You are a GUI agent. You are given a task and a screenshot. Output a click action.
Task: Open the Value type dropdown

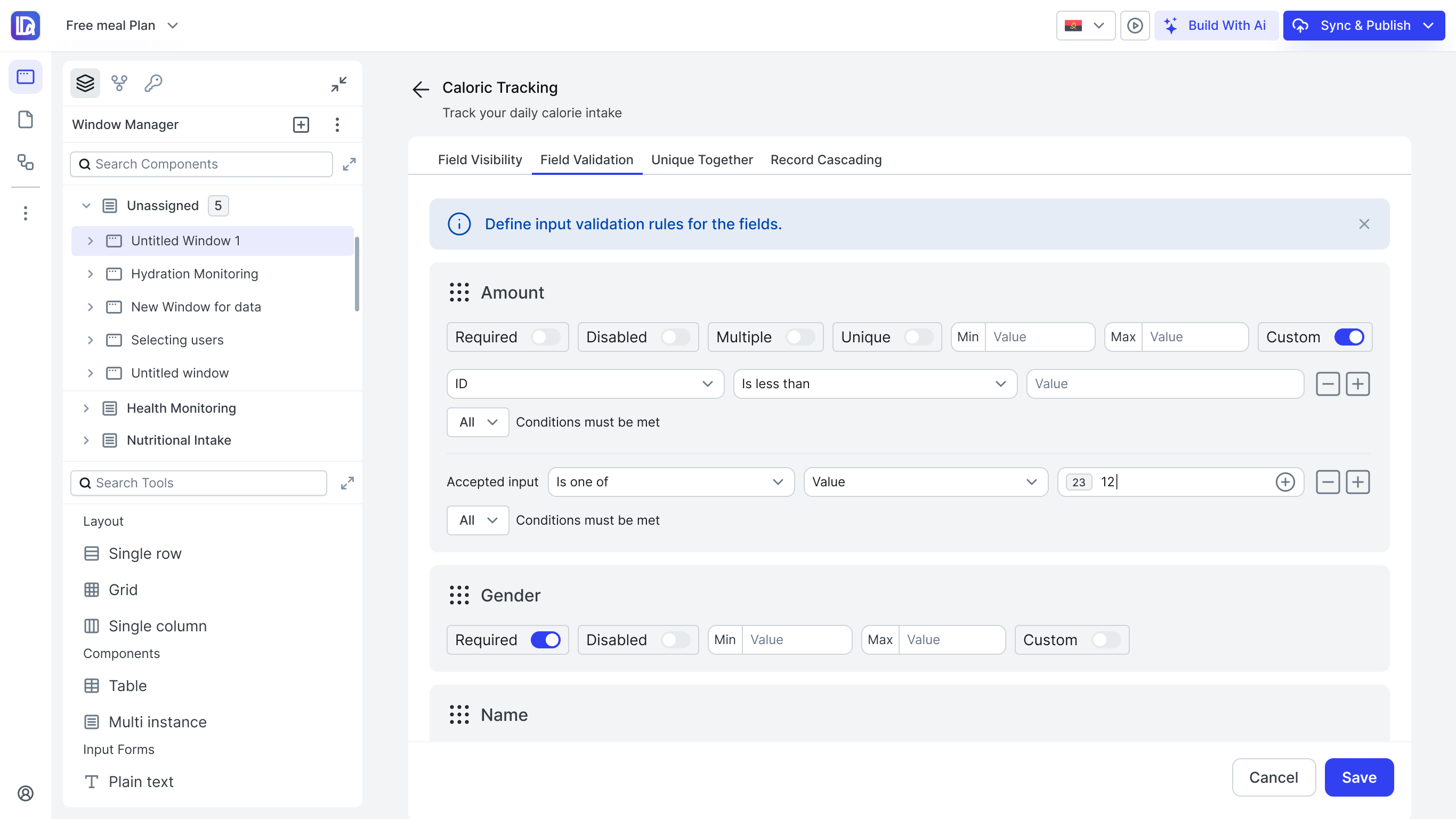926,482
